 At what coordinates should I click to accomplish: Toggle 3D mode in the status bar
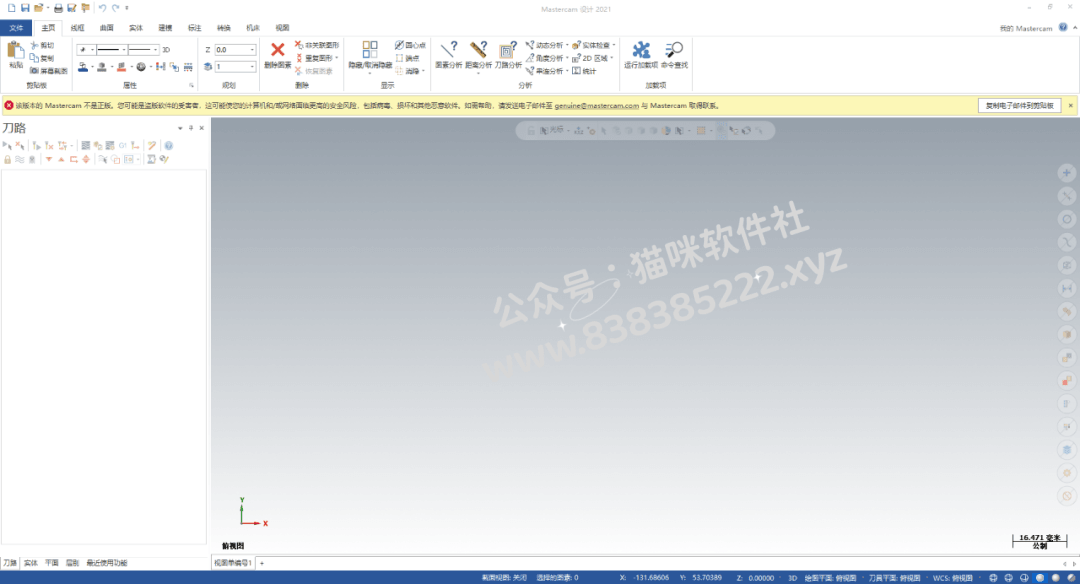pyautogui.click(x=792, y=578)
